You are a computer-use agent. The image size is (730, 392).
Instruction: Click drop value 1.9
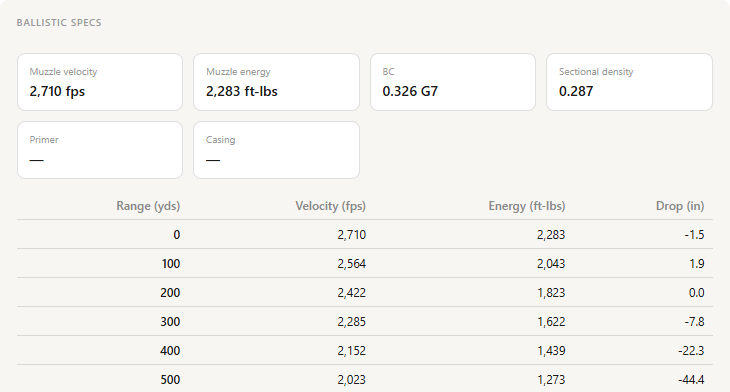696,264
